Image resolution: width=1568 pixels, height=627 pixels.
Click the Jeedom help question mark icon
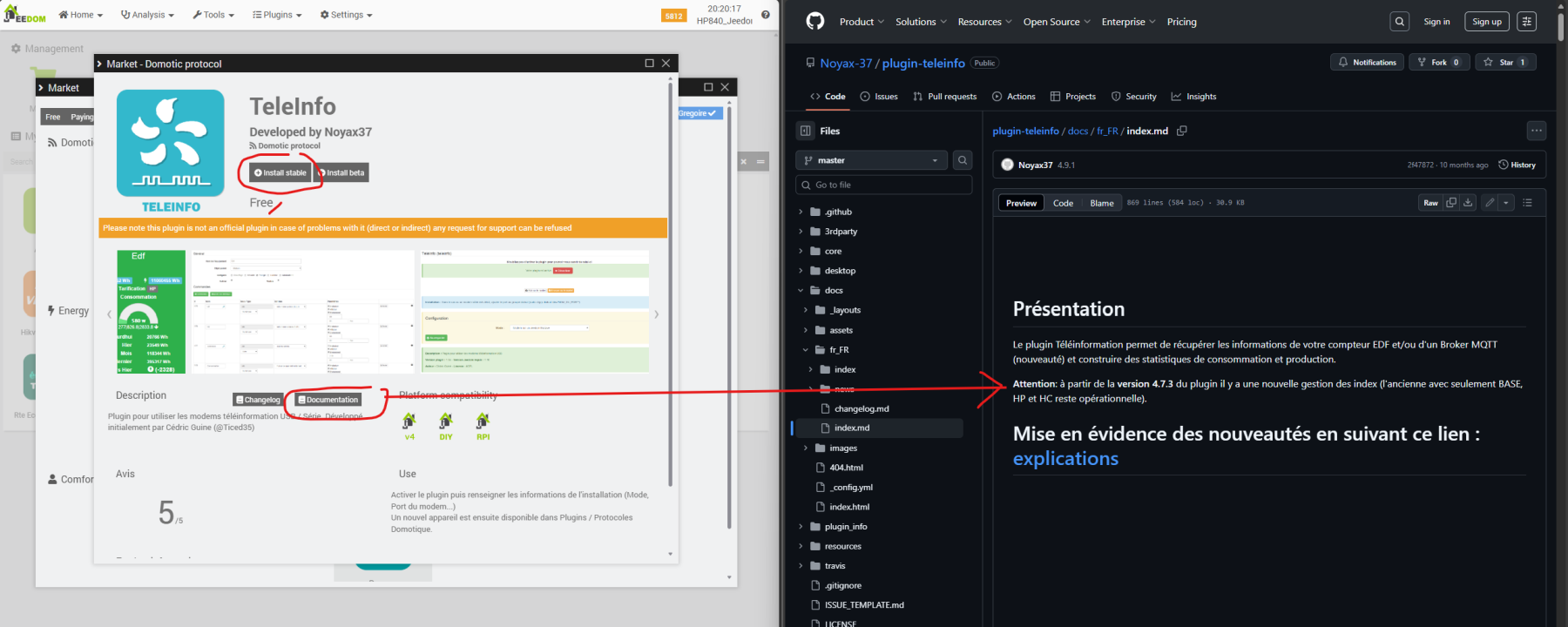point(765,15)
